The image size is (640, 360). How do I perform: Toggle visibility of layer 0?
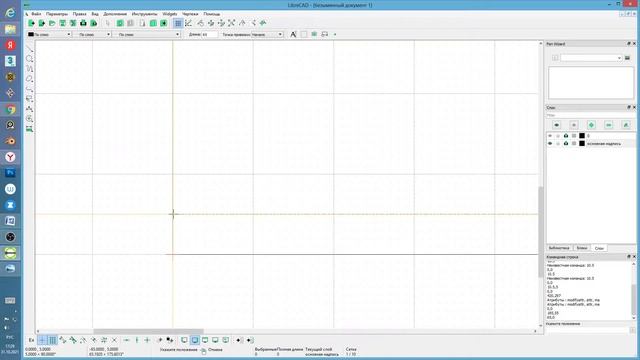(x=550, y=136)
